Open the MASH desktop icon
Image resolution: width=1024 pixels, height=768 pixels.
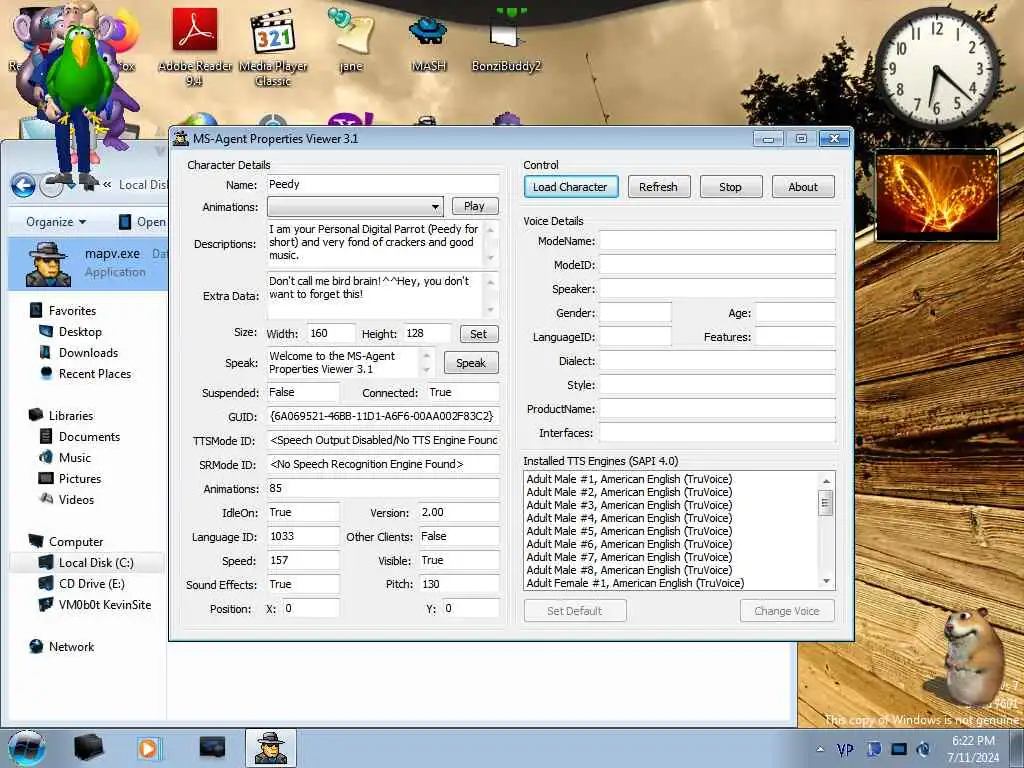(x=428, y=43)
